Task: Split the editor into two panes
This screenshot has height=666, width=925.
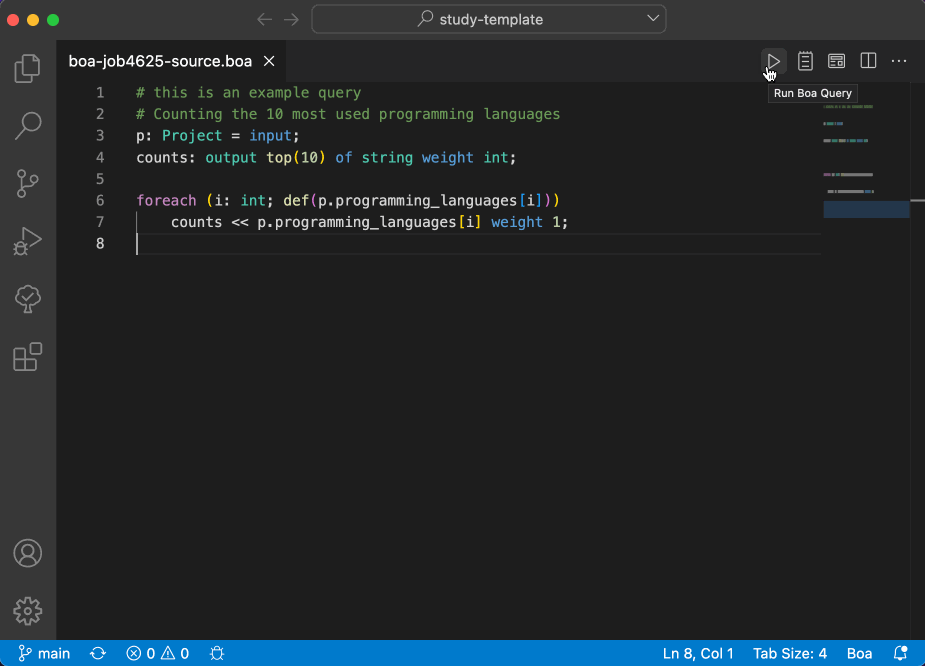Action: click(867, 60)
